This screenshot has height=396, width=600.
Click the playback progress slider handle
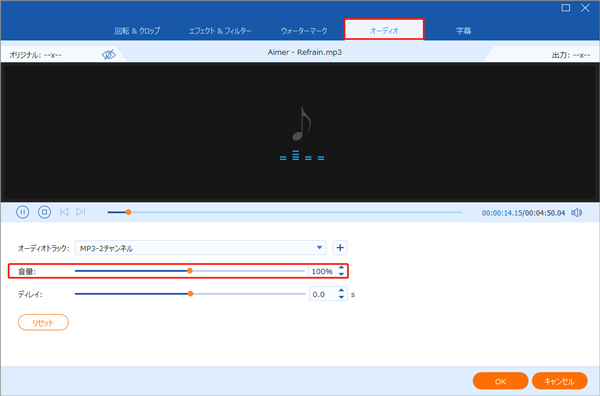(129, 212)
